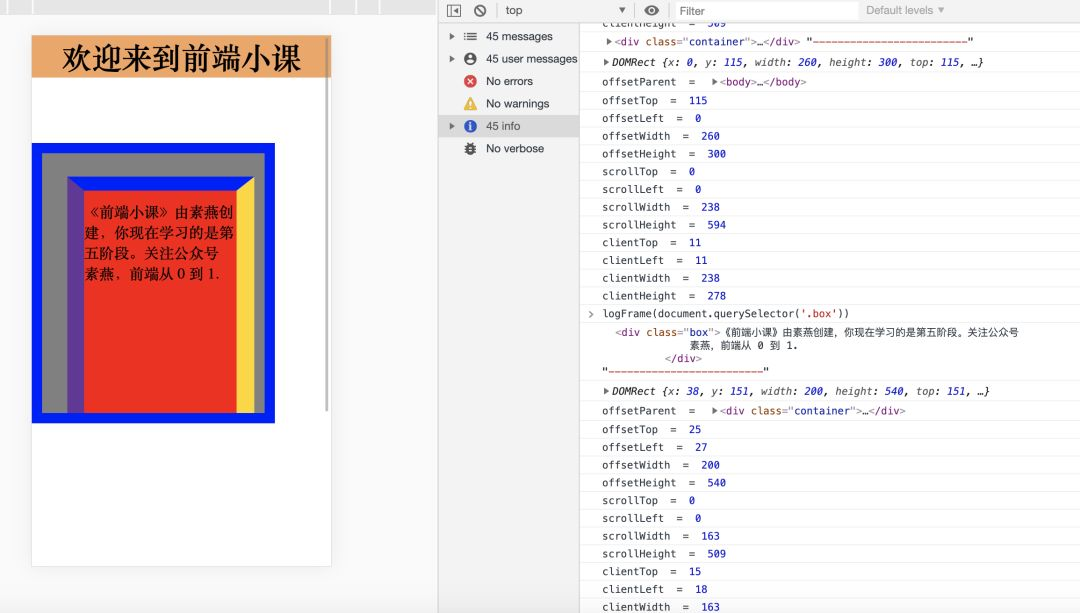
Task: Focus the console Filter input field
Action: click(765, 10)
